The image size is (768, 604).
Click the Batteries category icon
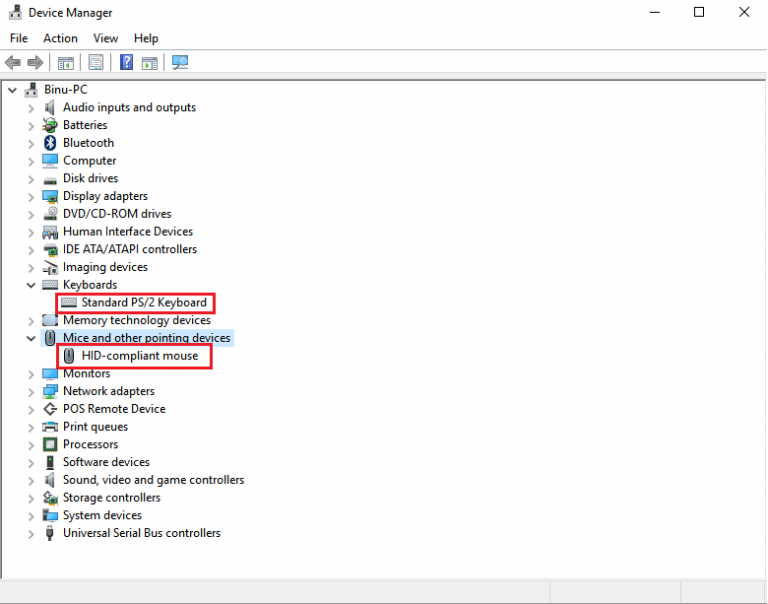50,125
